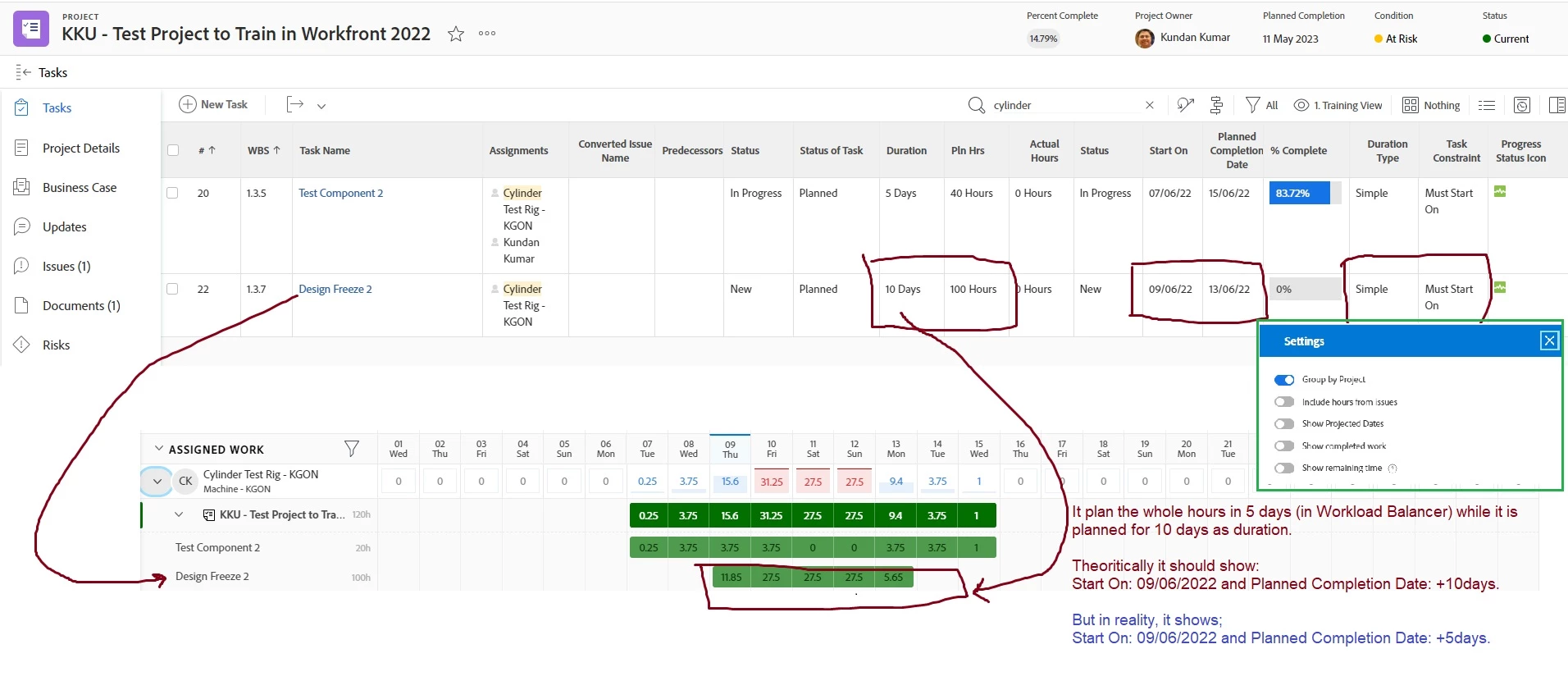Click progress status icon for Test Component 2

coord(1500,192)
